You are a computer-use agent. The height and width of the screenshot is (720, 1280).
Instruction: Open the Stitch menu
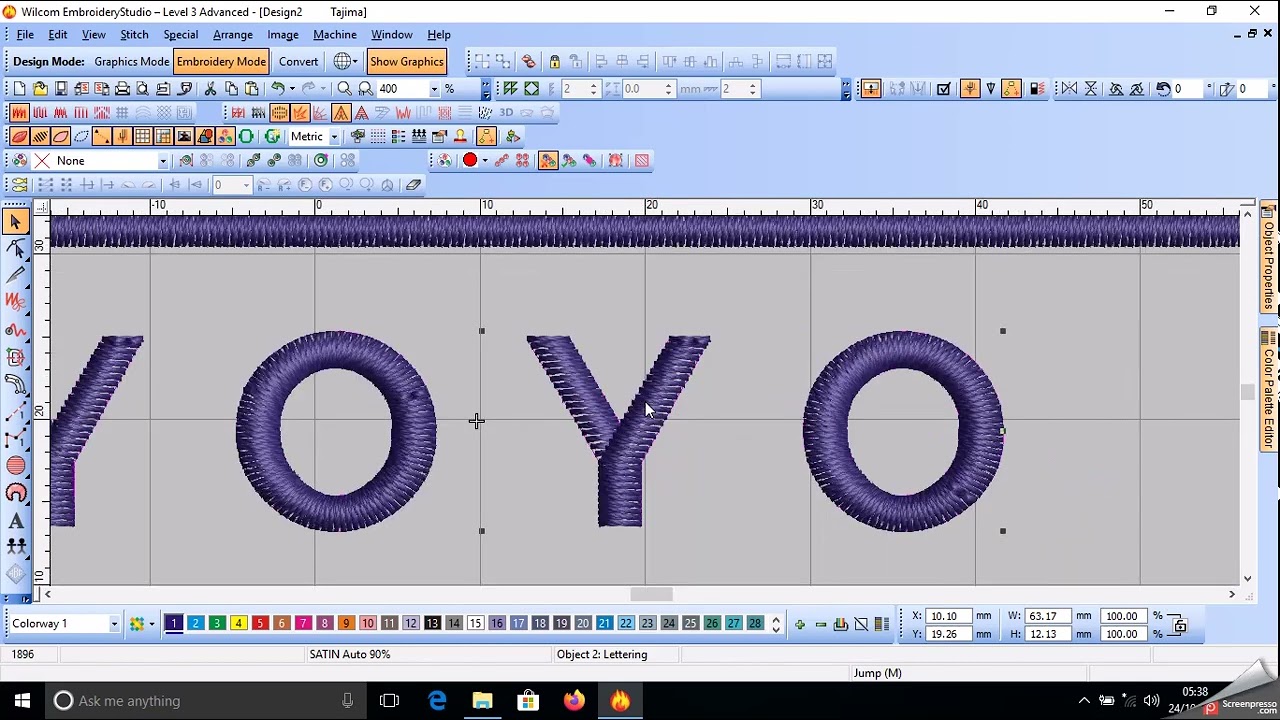pyautogui.click(x=134, y=35)
